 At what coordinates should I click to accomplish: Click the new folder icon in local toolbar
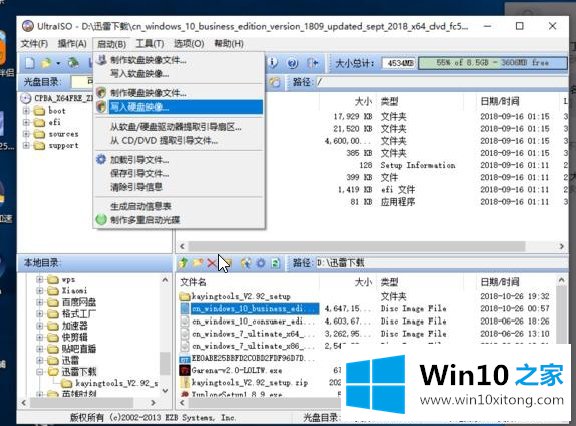click(x=198, y=263)
